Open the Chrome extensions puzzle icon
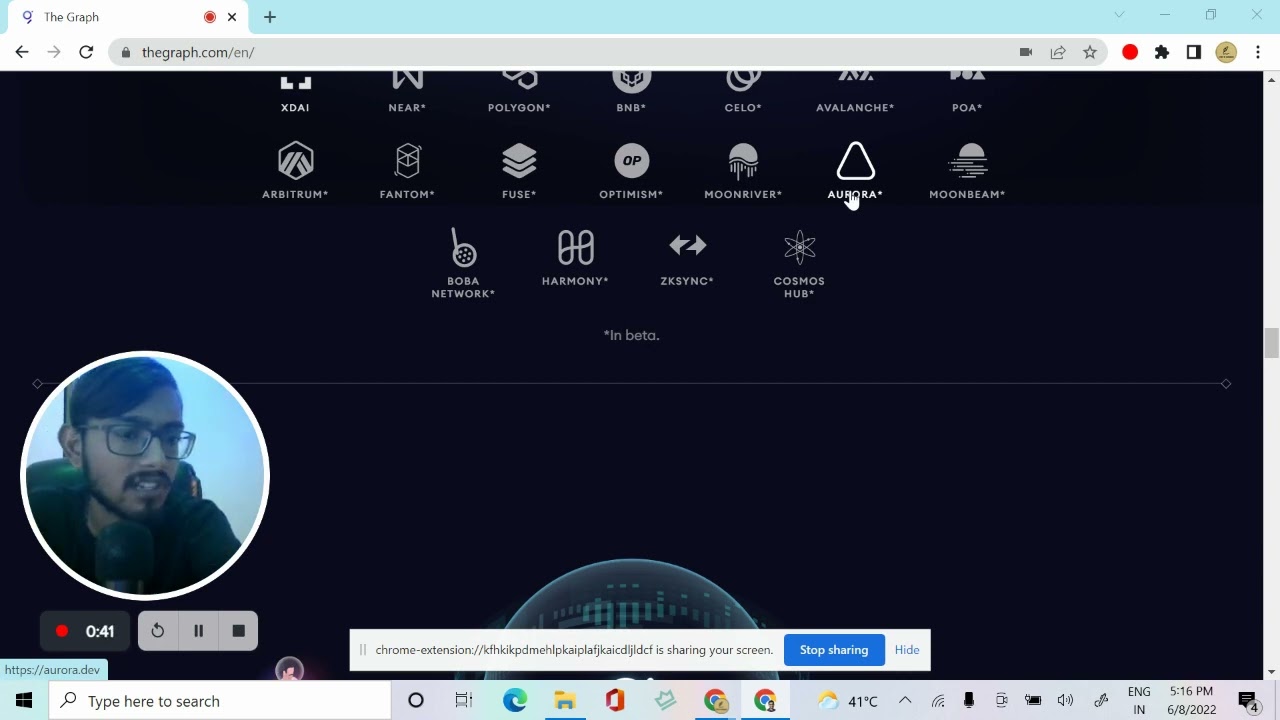 1162,52
